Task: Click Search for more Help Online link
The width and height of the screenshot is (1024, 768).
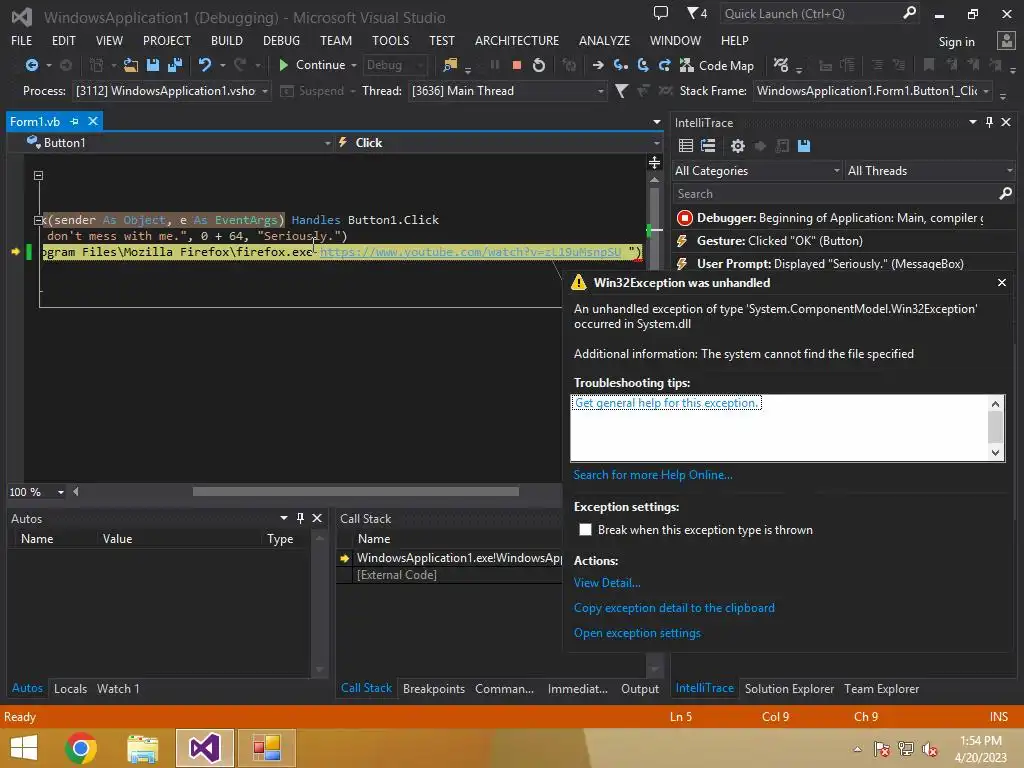Action: [652, 475]
